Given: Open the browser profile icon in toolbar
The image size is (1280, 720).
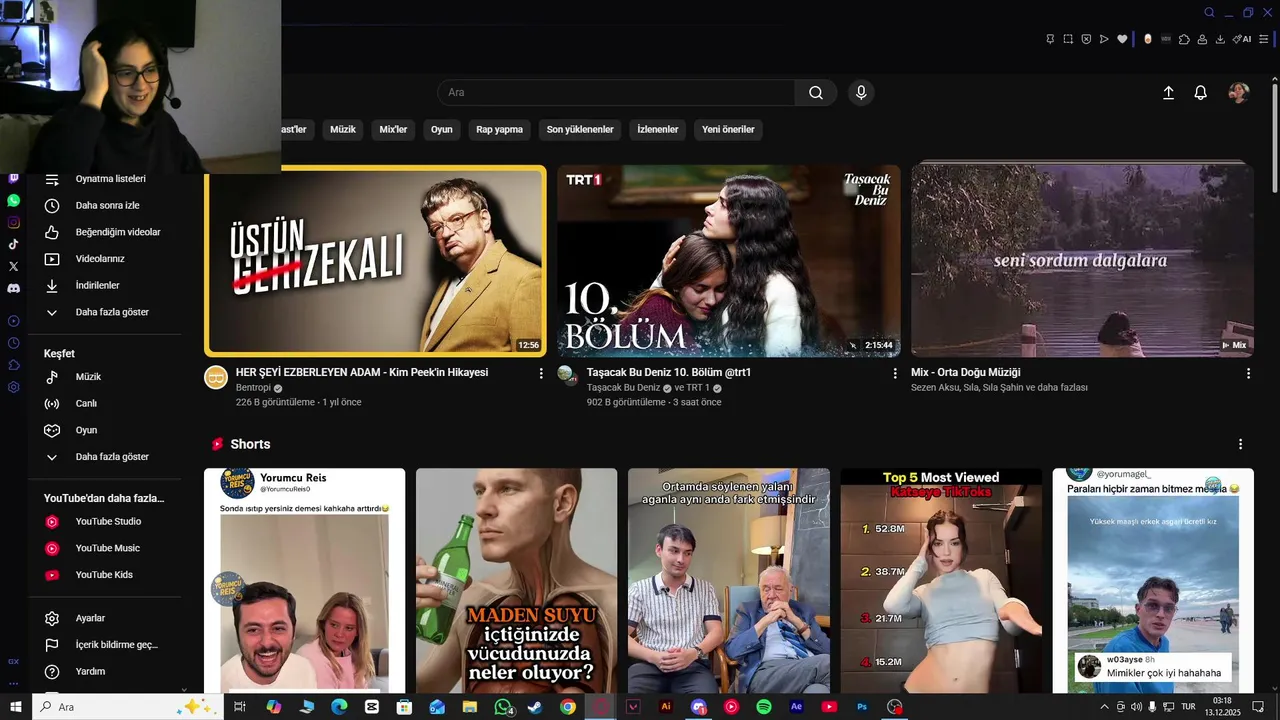Looking at the screenshot, I should (1202, 39).
